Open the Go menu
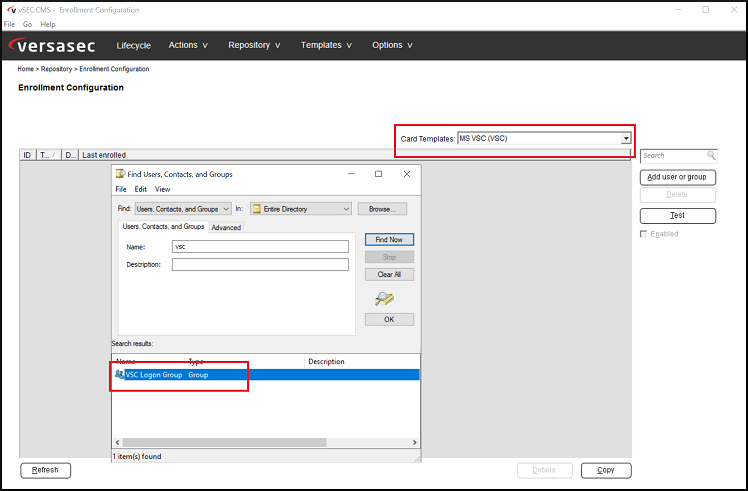This screenshot has height=491, width=748. coord(27,24)
